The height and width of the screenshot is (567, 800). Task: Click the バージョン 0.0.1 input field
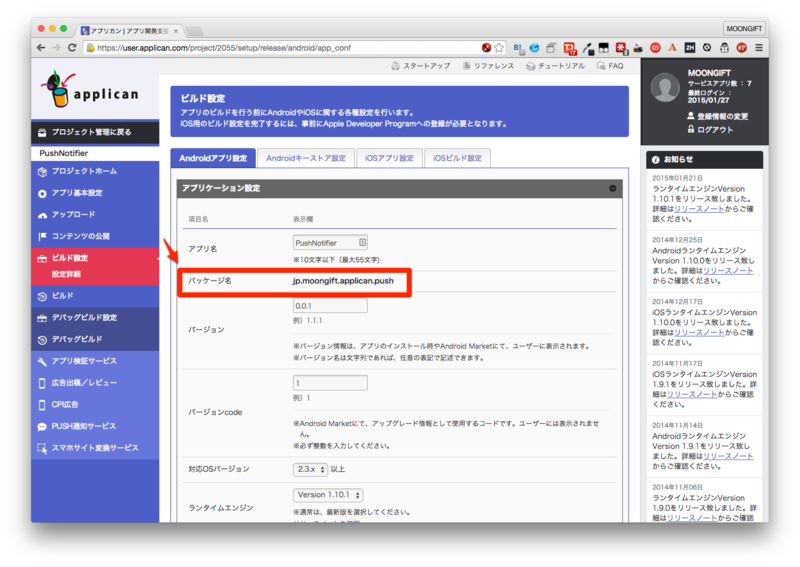tap(330, 306)
